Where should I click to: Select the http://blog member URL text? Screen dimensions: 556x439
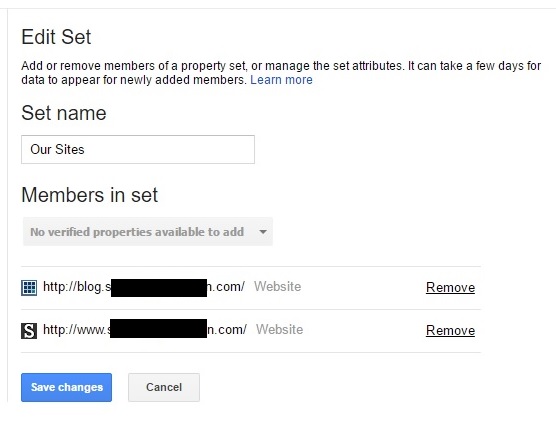click(x=144, y=287)
